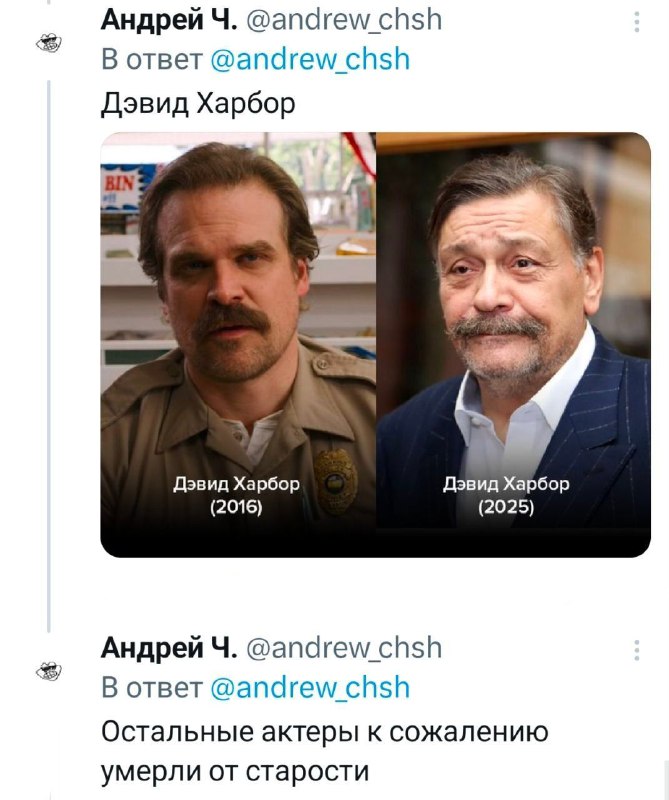Click the vertical thread line connecting the tweets
669x800 pixels.
48,350
